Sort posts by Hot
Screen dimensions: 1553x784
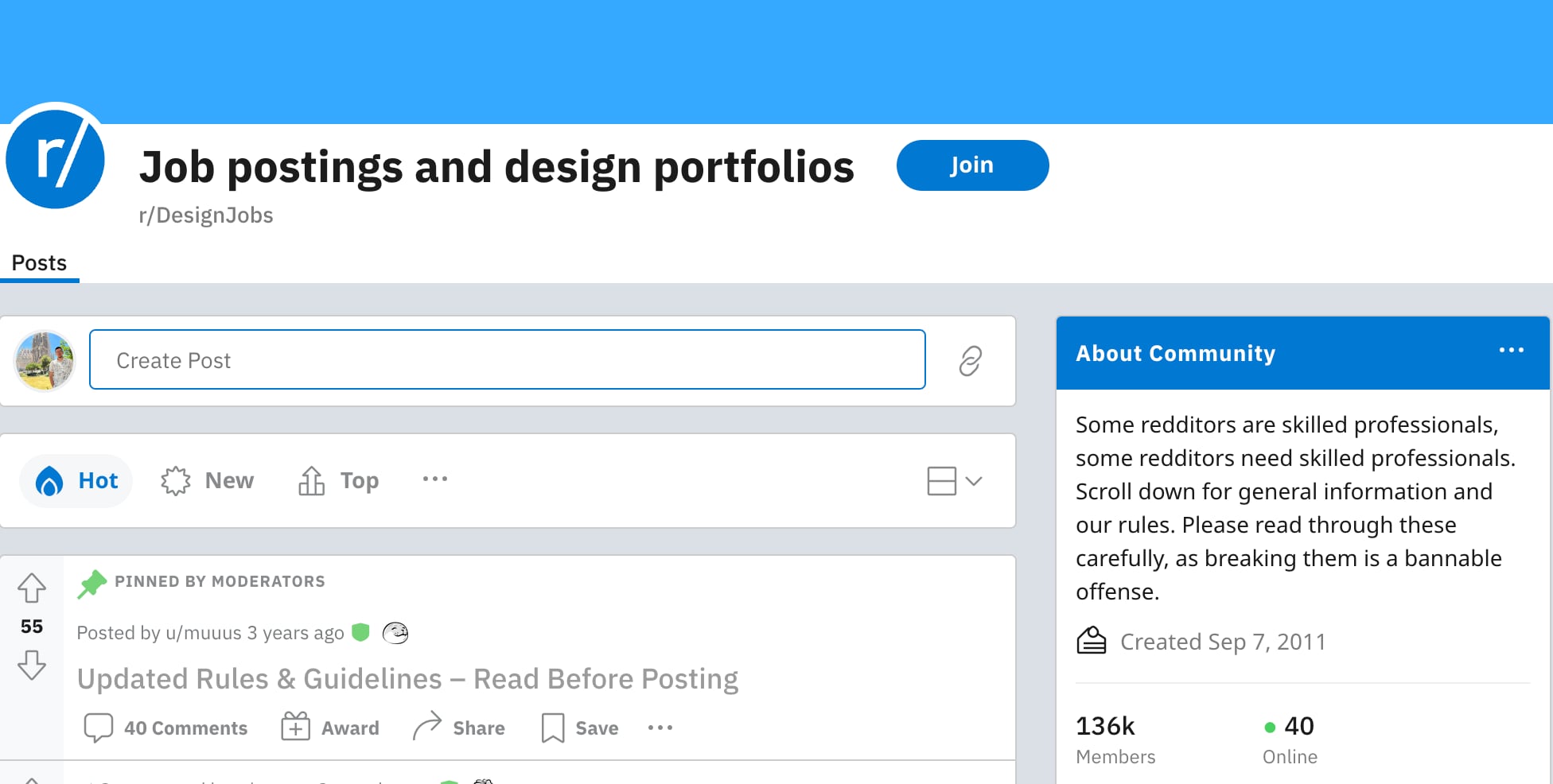pyautogui.click(x=77, y=481)
